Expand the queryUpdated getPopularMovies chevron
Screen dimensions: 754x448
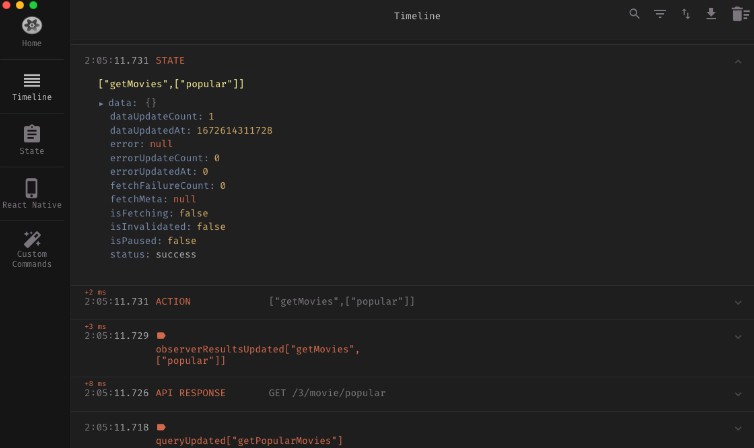coord(738,428)
